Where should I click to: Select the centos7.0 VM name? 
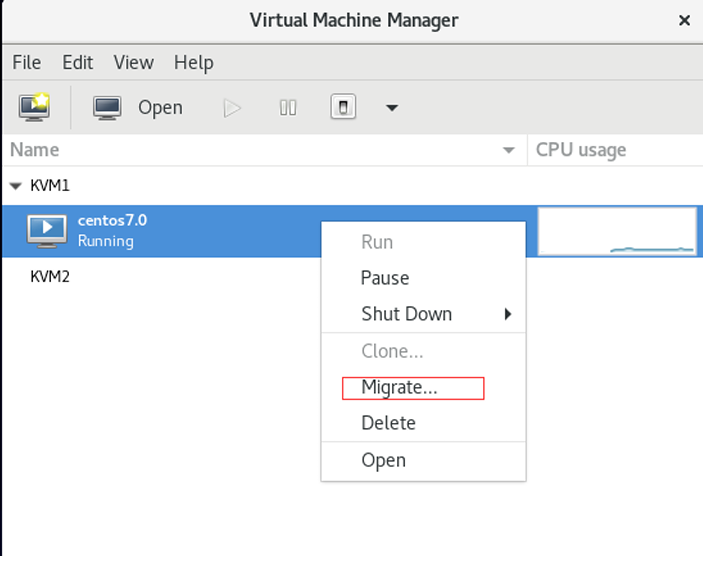point(112,221)
